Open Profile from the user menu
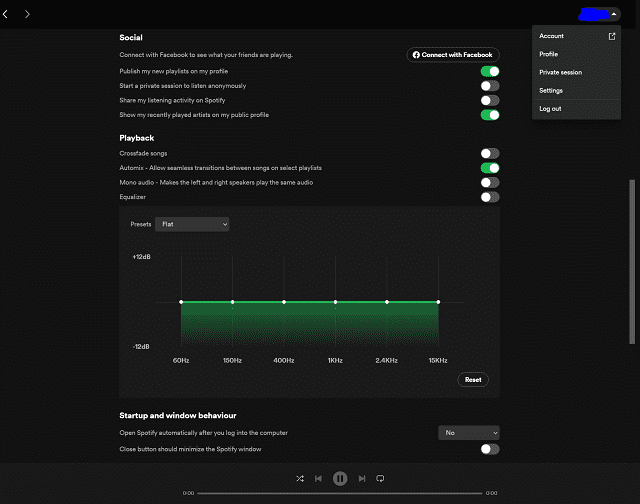 point(576,54)
